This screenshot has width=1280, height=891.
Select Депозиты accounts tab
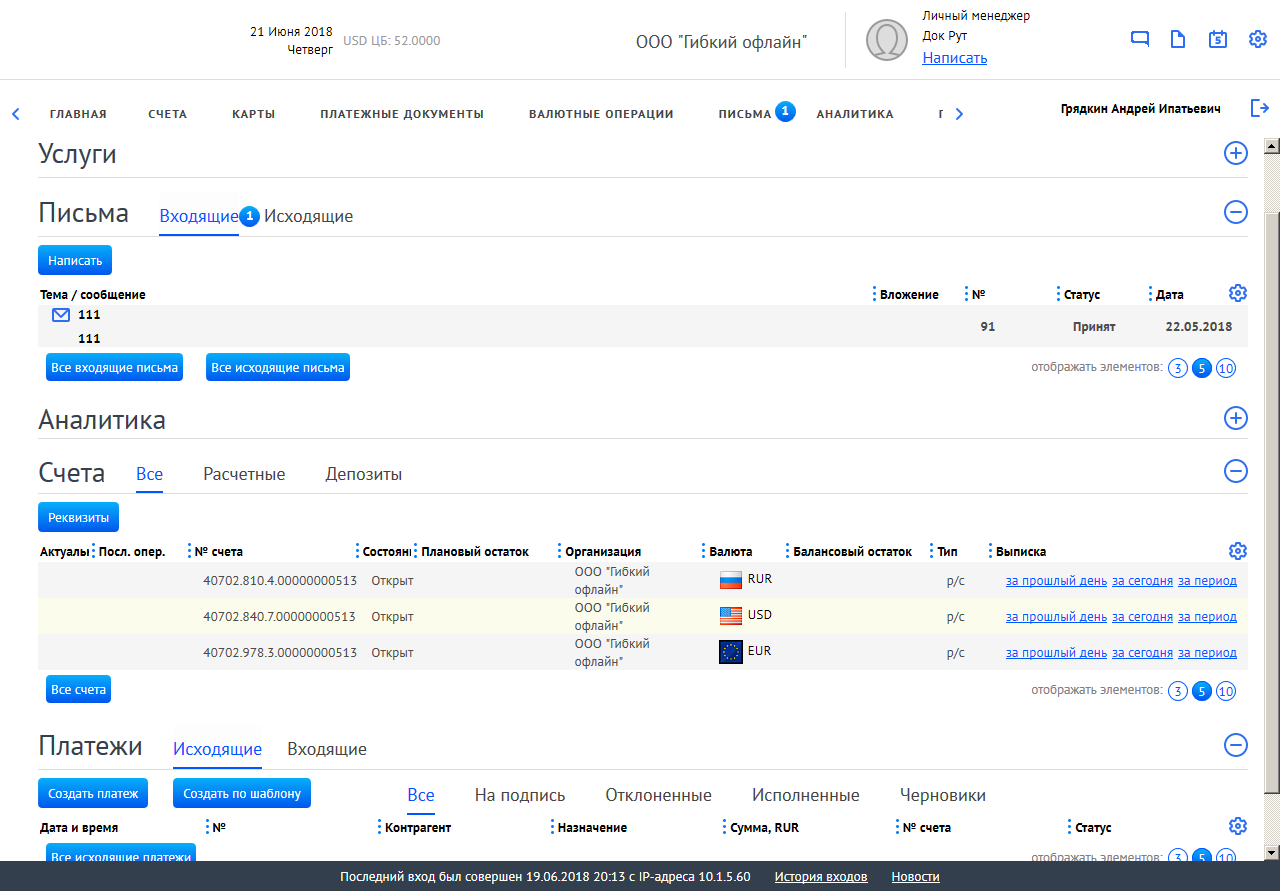[x=364, y=474]
